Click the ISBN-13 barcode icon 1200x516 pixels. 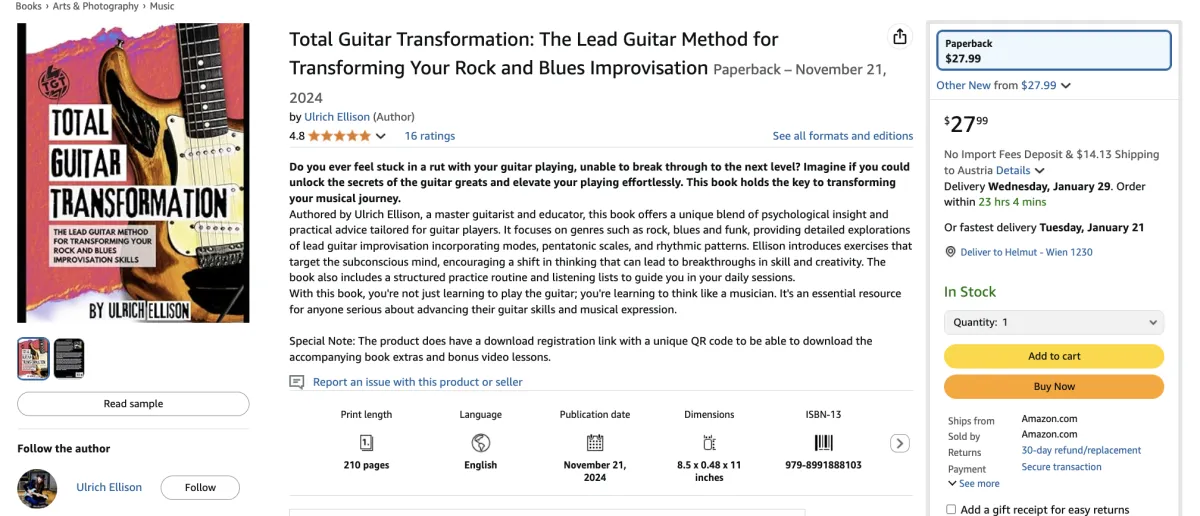pos(824,442)
